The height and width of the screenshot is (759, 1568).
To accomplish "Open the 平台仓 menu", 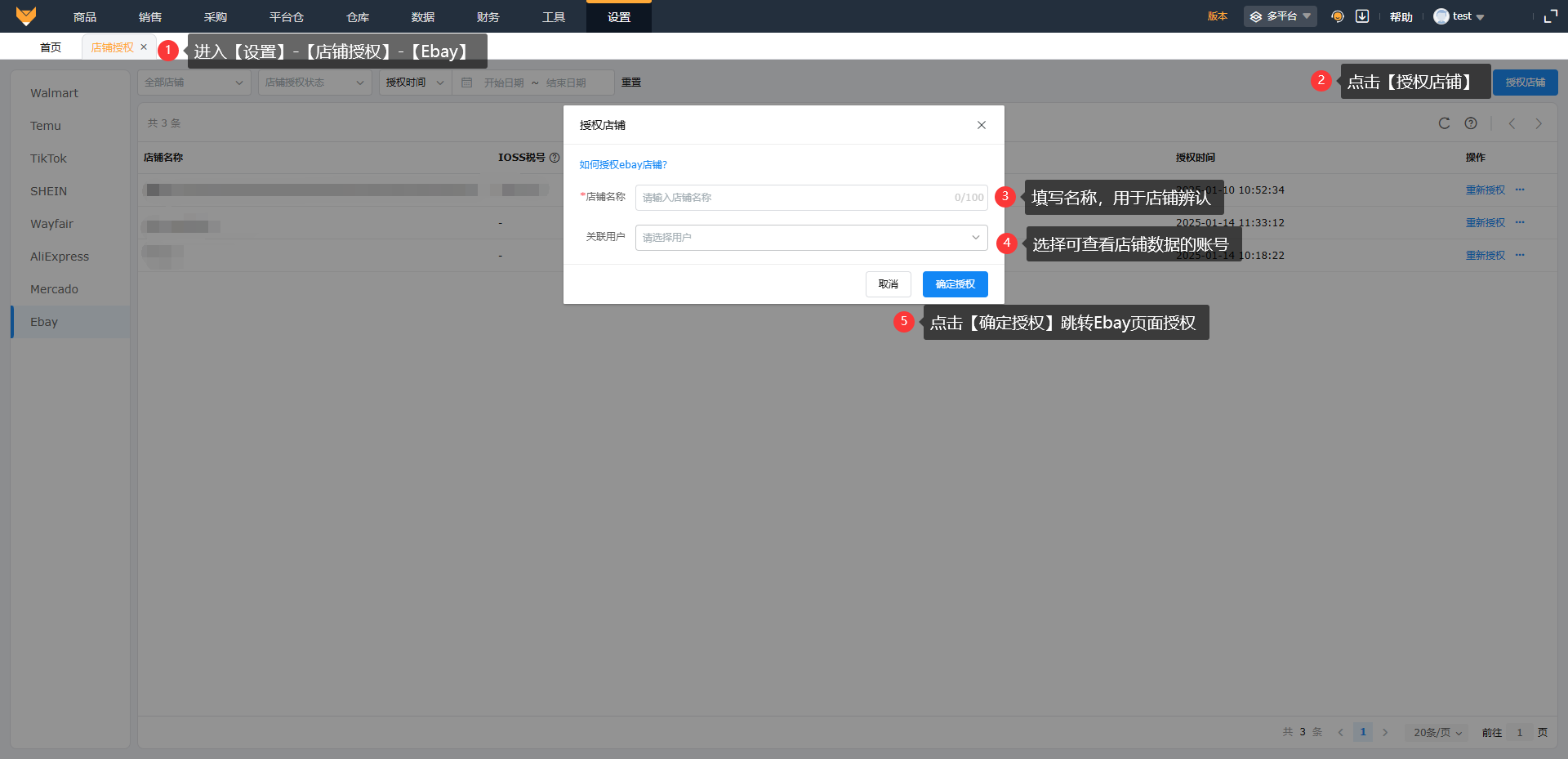I will tap(287, 16).
